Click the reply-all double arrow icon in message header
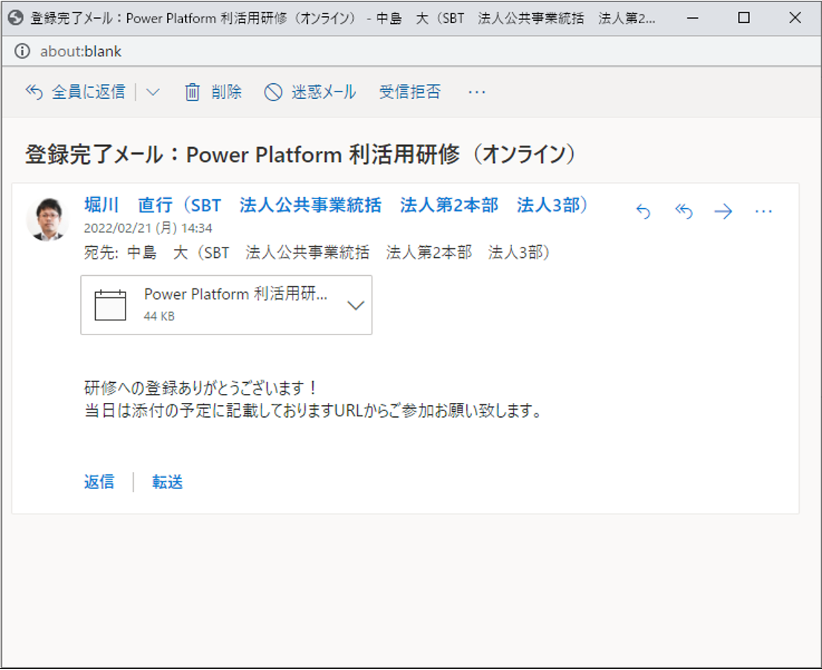 coord(684,211)
